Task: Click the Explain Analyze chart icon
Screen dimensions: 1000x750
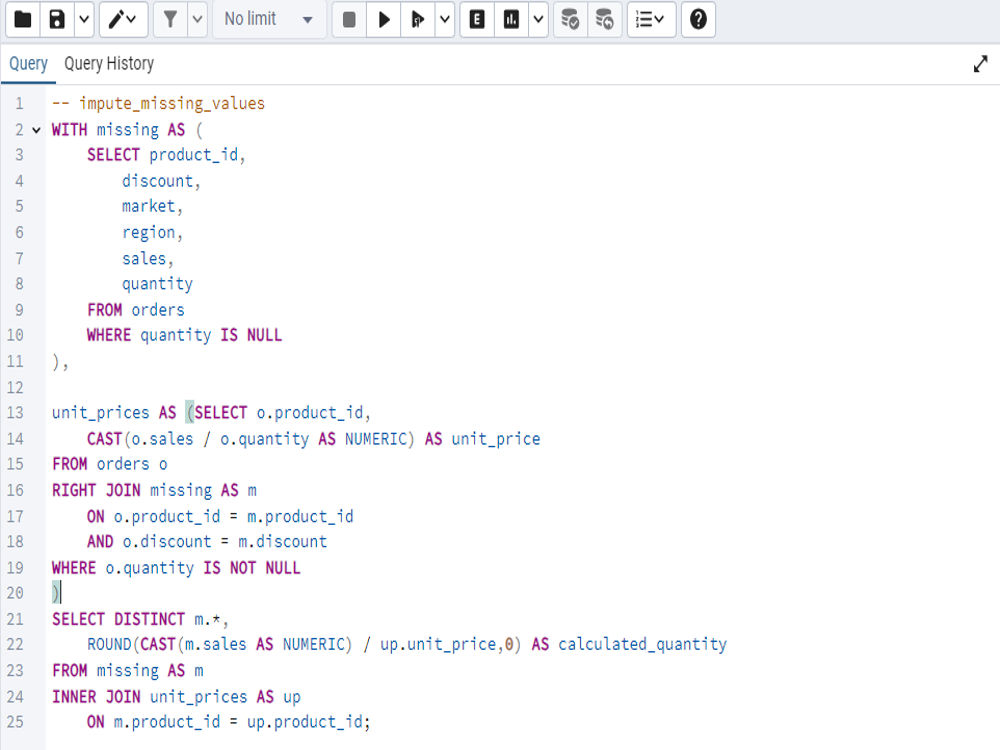Action: pos(511,19)
